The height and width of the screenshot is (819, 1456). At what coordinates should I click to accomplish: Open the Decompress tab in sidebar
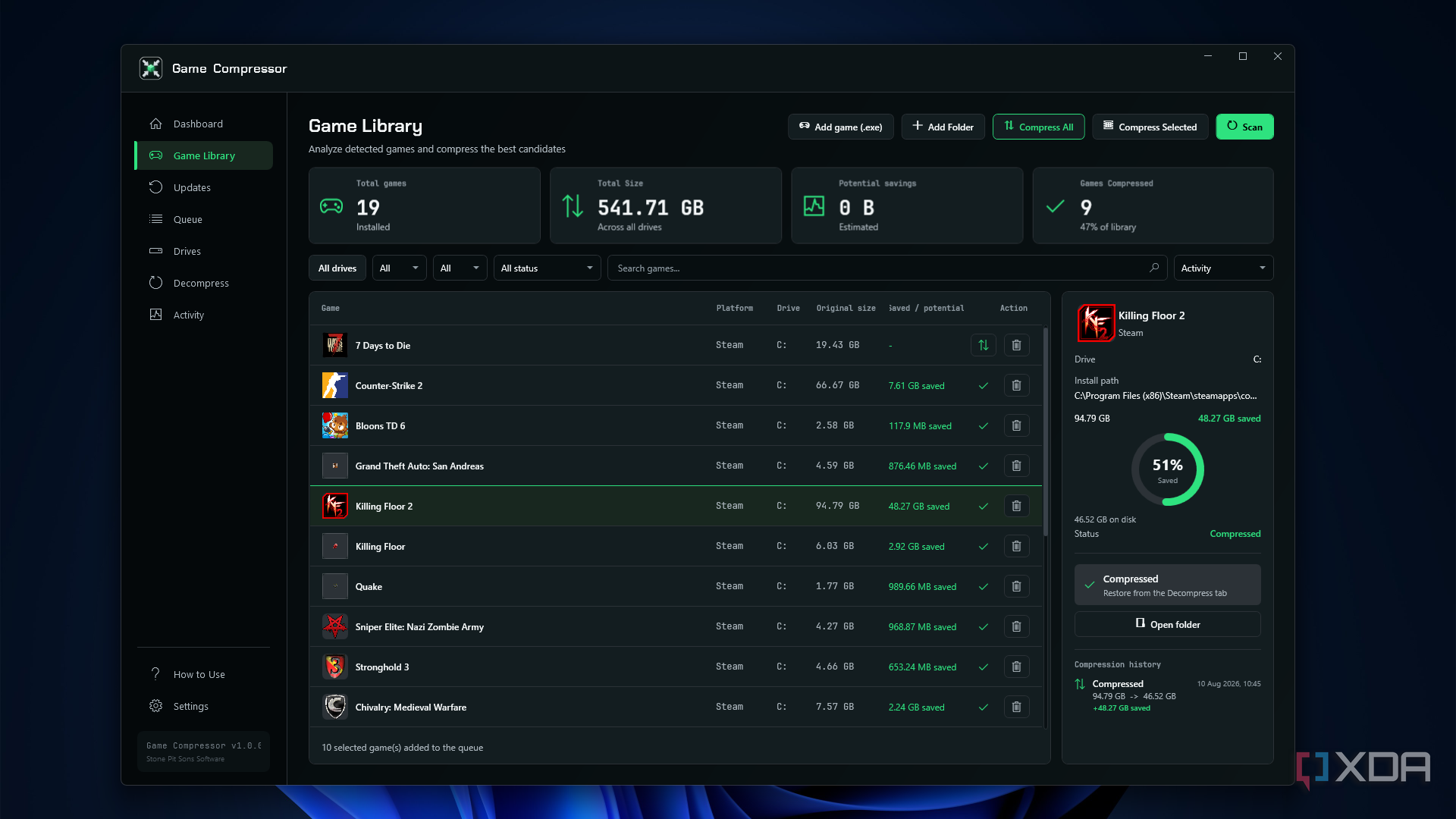(203, 283)
